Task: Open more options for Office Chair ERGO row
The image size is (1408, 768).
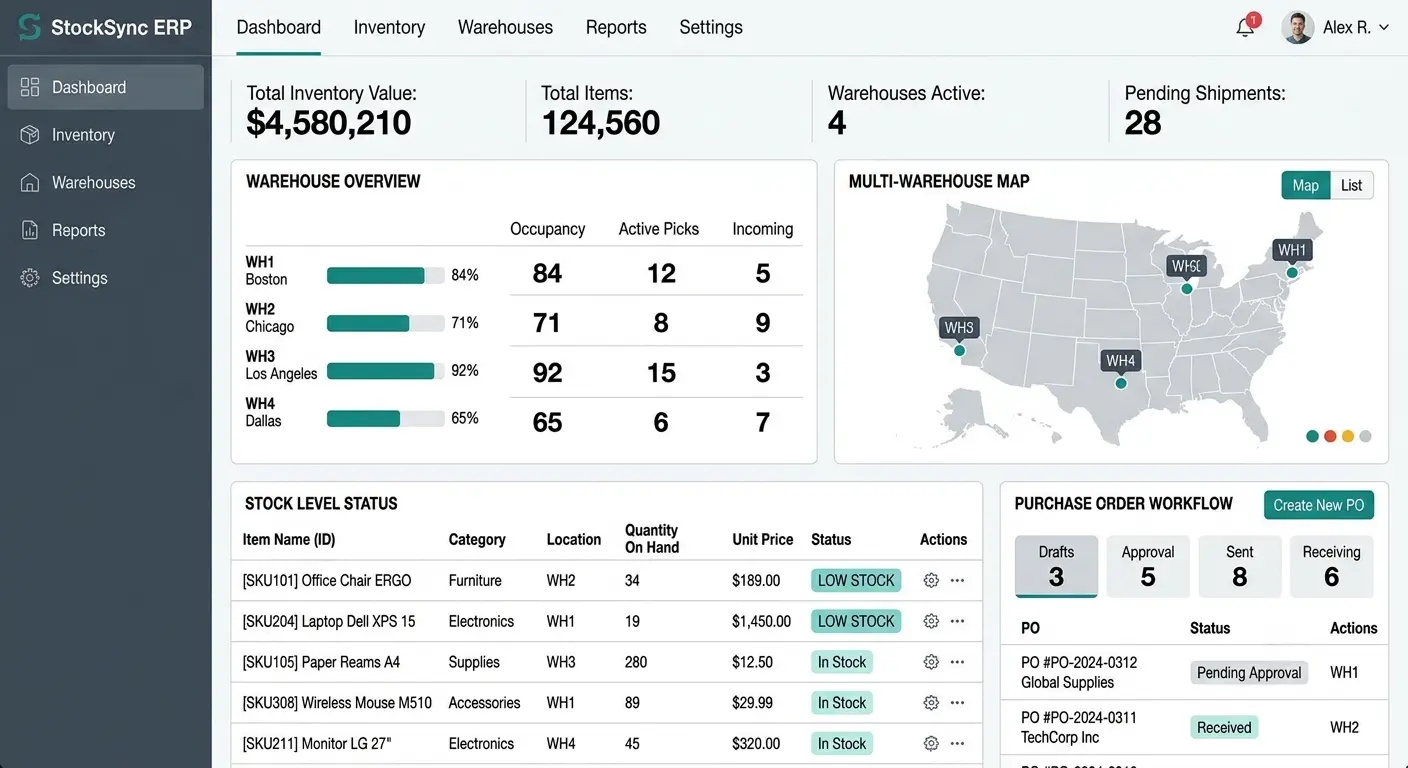Action: [957, 580]
